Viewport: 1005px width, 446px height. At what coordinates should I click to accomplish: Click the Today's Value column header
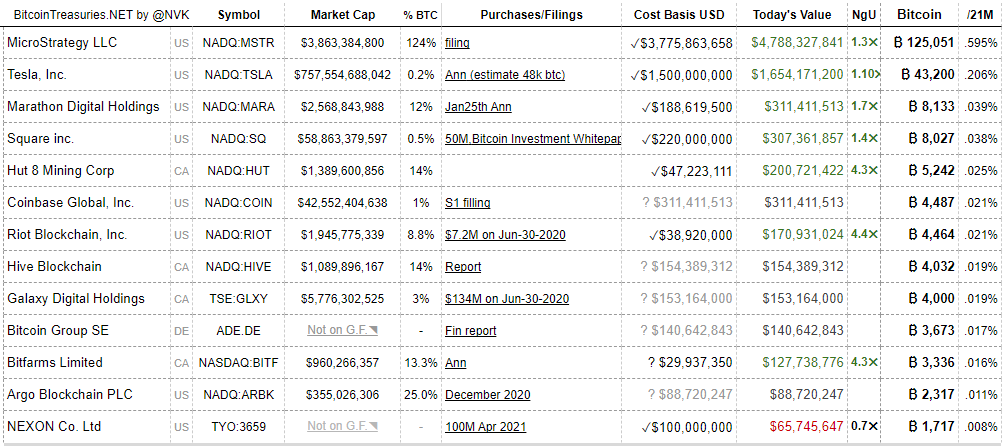click(792, 15)
